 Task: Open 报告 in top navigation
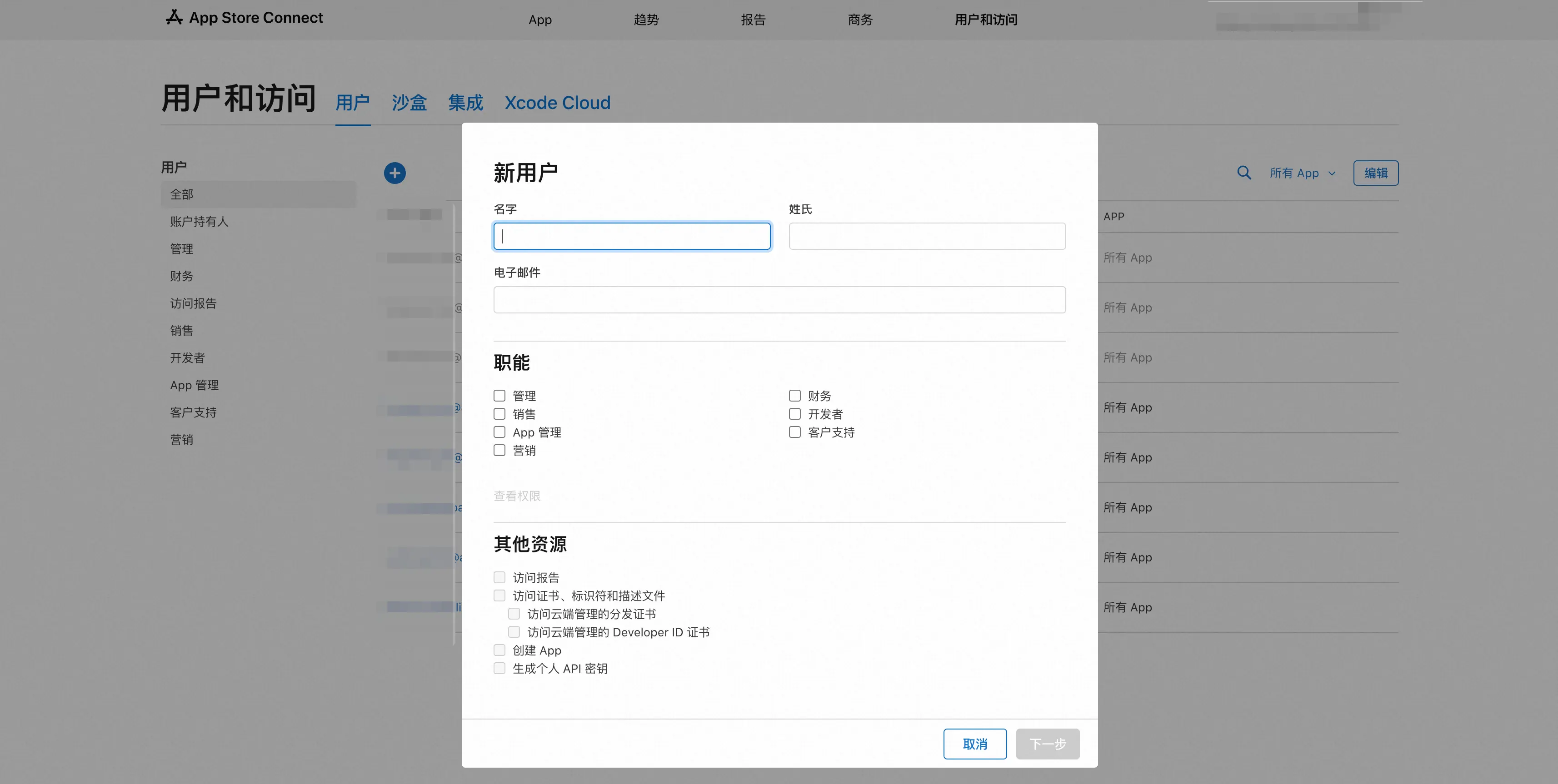click(x=753, y=20)
